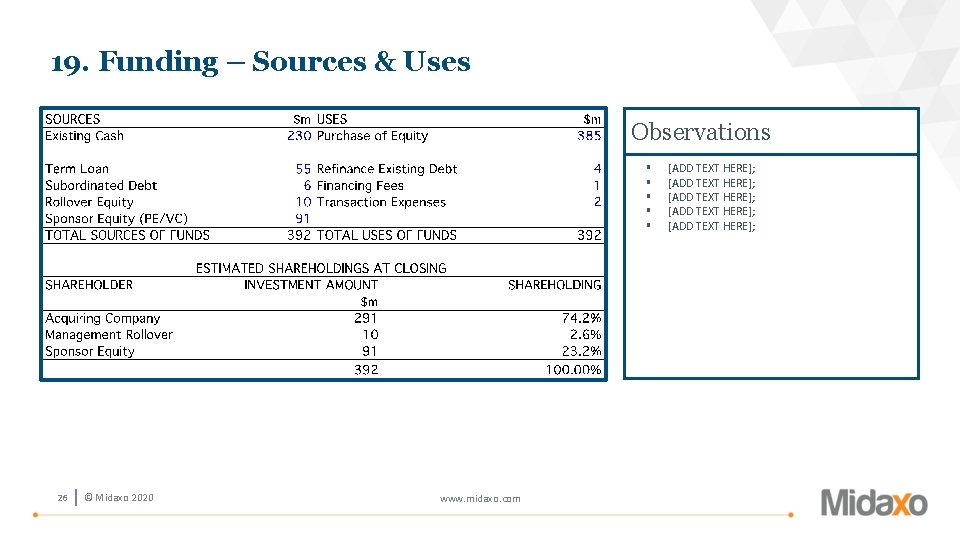This screenshot has height=540, width=960.
Task: Select the 'USES' header cell
Action: (x=332, y=119)
